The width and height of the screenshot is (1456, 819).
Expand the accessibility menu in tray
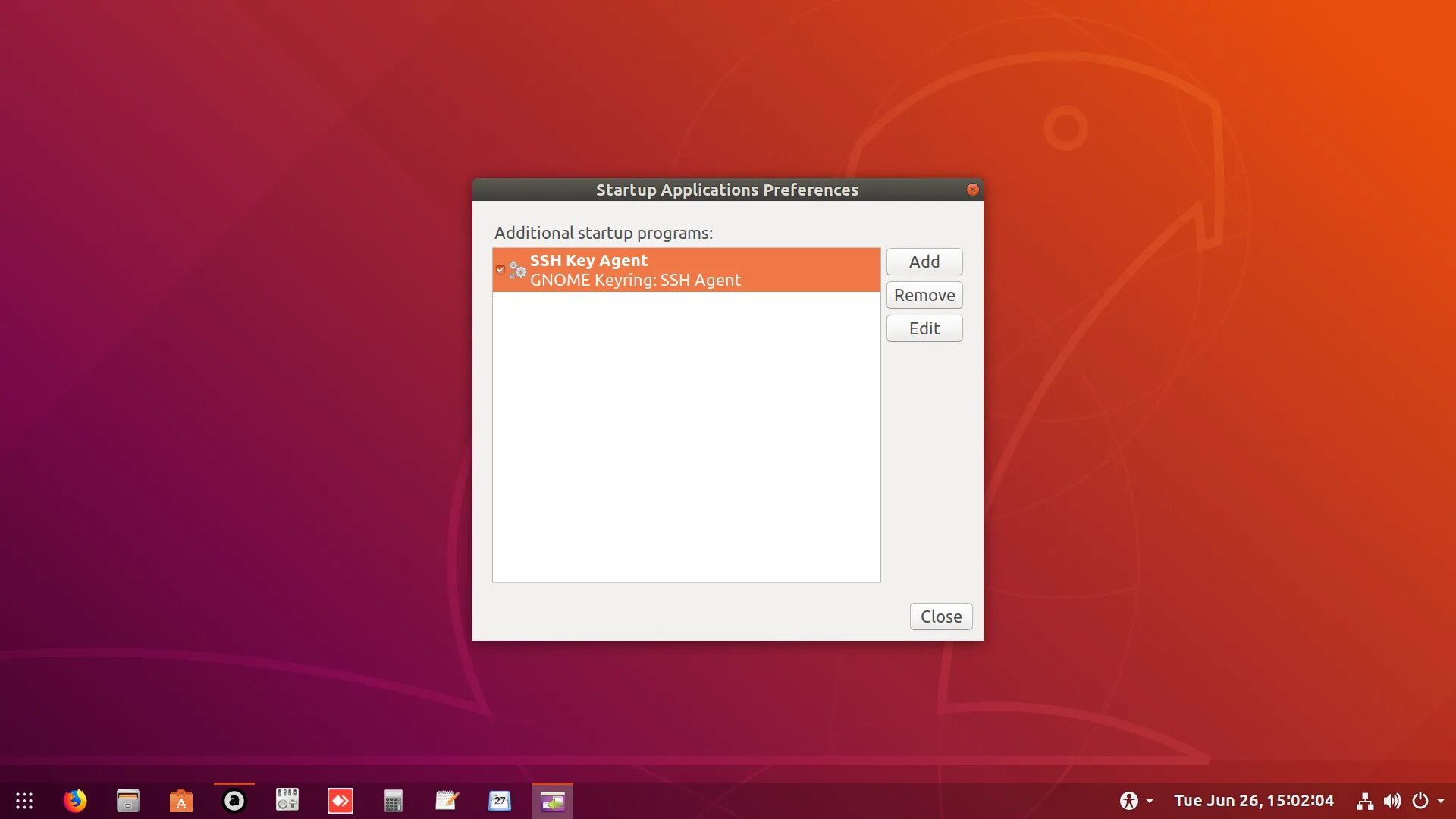[1135, 801]
